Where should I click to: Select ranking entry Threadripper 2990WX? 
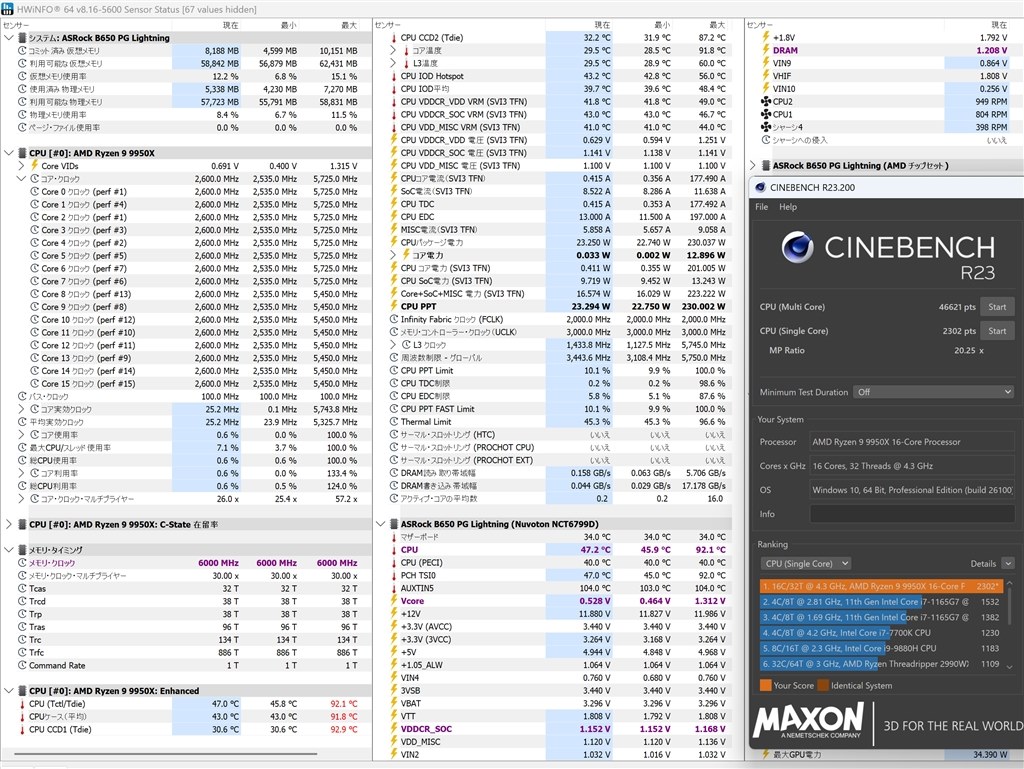coord(881,664)
